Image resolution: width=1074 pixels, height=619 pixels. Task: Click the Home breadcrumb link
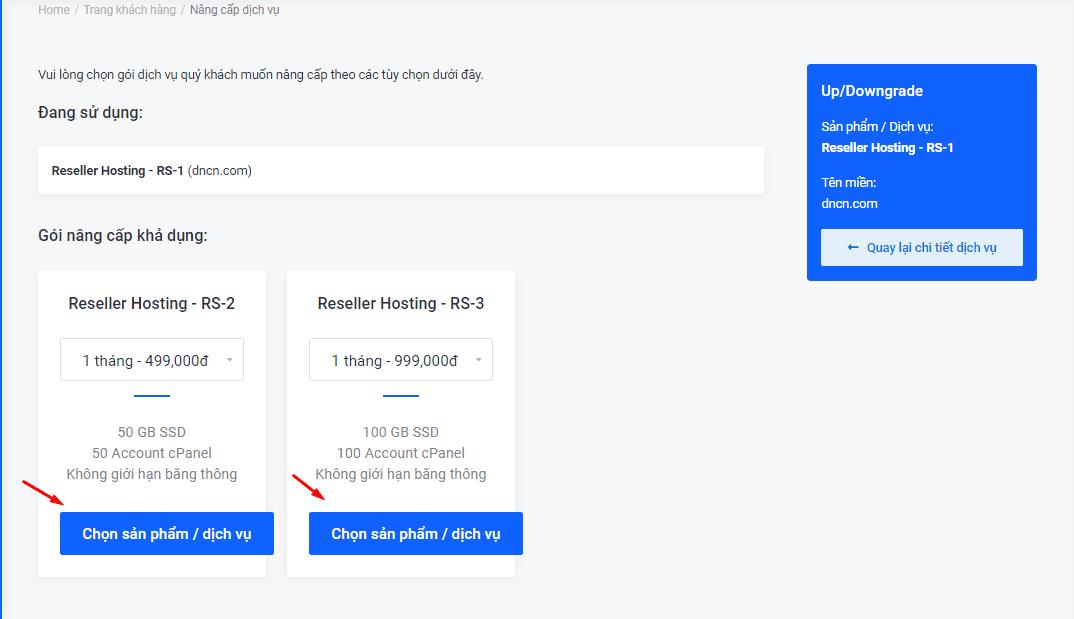53,10
